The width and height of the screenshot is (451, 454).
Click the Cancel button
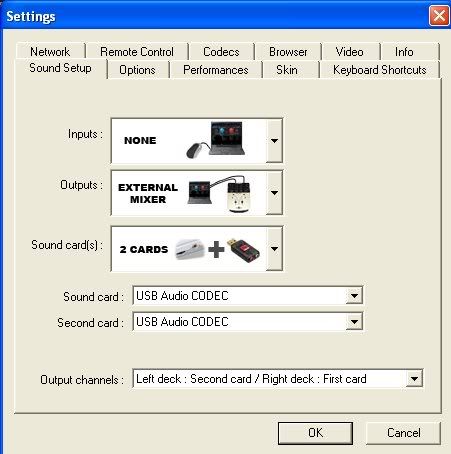click(403, 433)
